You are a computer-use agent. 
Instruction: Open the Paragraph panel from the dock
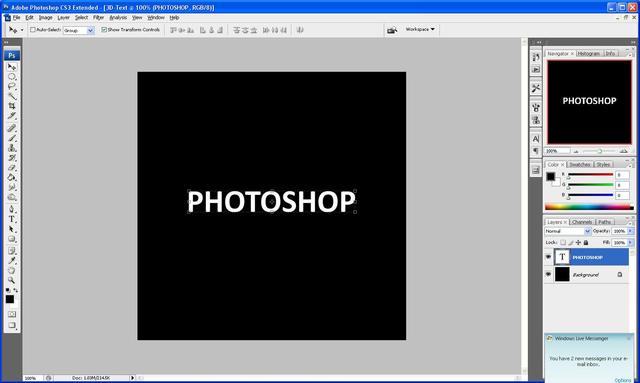pyautogui.click(x=536, y=151)
